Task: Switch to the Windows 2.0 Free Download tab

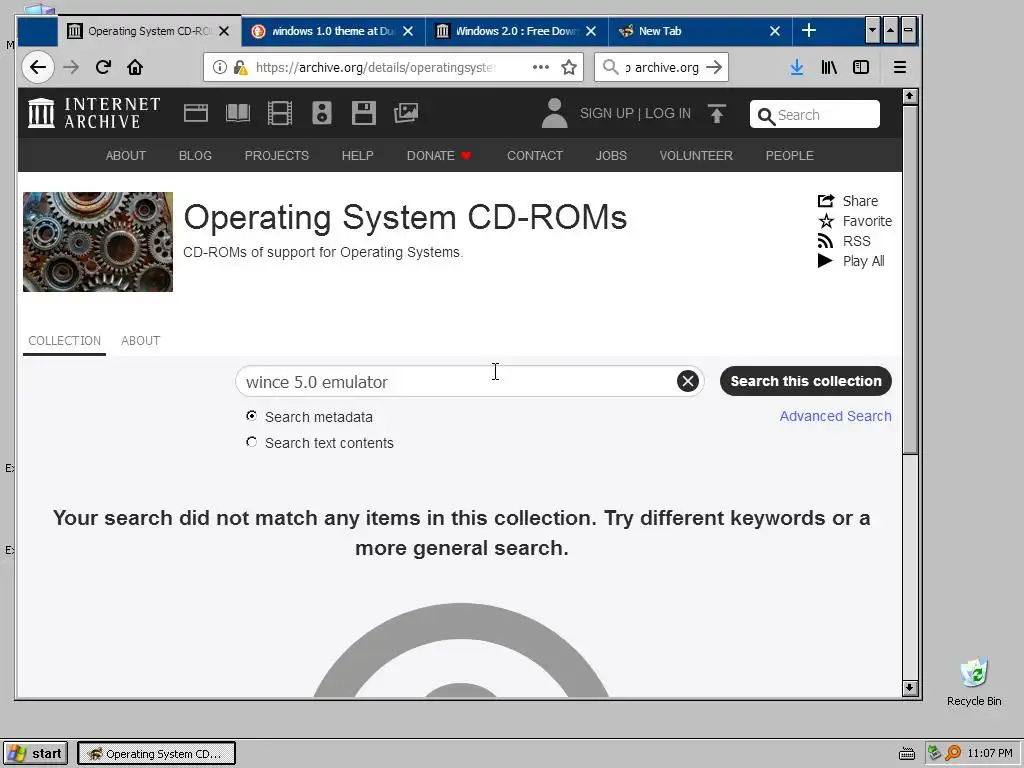Action: [516, 31]
